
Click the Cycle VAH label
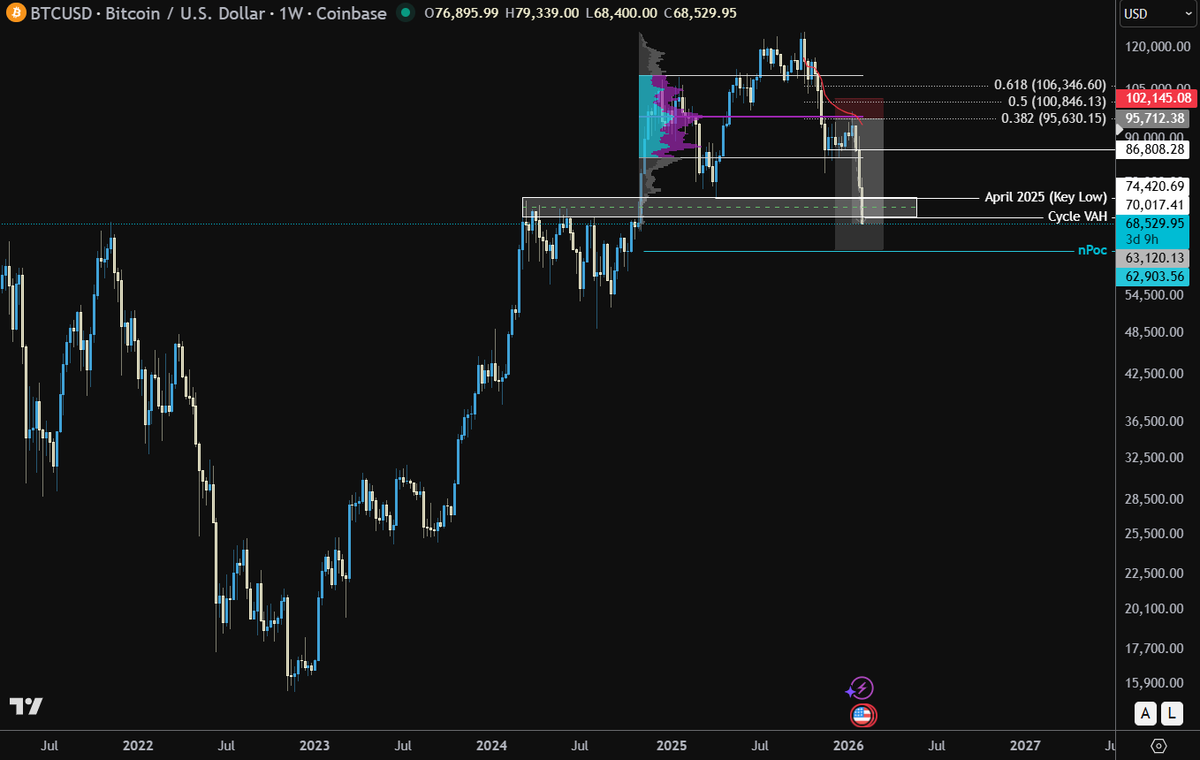pos(1077,217)
